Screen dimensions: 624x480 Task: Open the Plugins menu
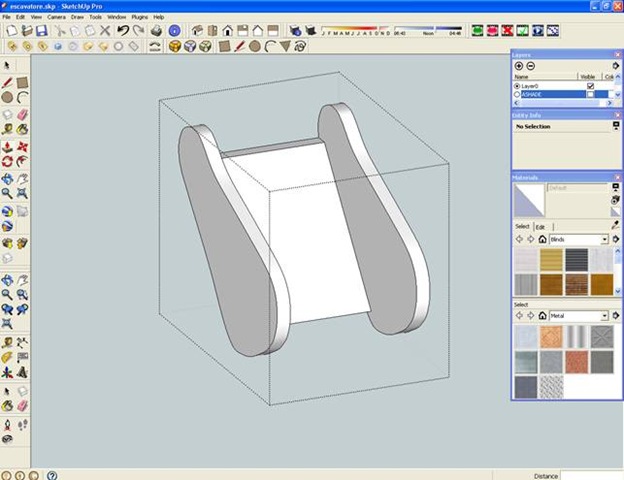[x=140, y=17]
